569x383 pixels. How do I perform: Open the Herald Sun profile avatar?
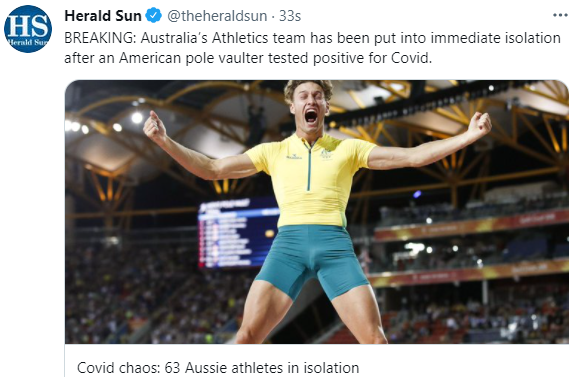click(28, 29)
